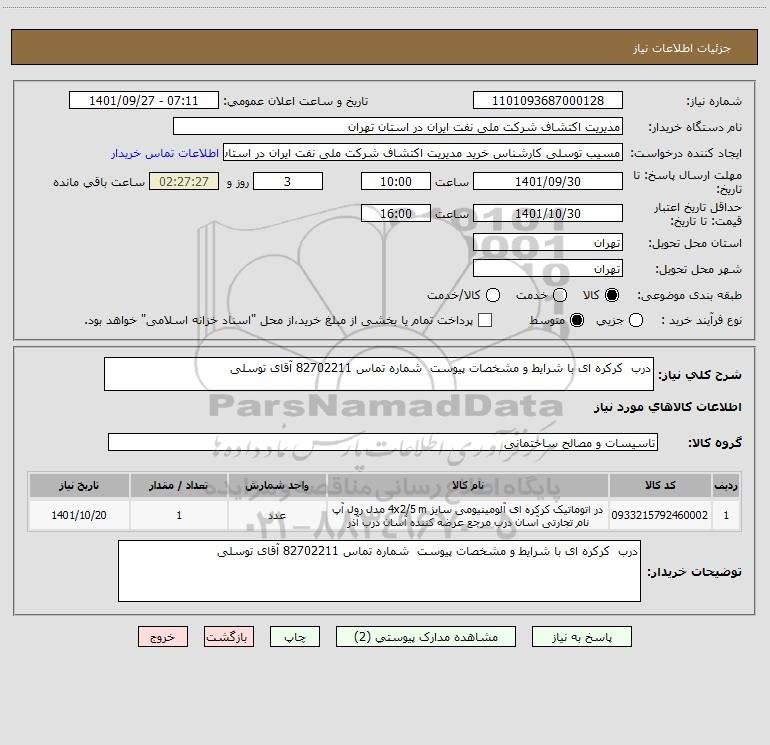770x745 pixels.
Task: Open مشاهده مدارک پیوستی (2) button
Action: click(426, 636)
